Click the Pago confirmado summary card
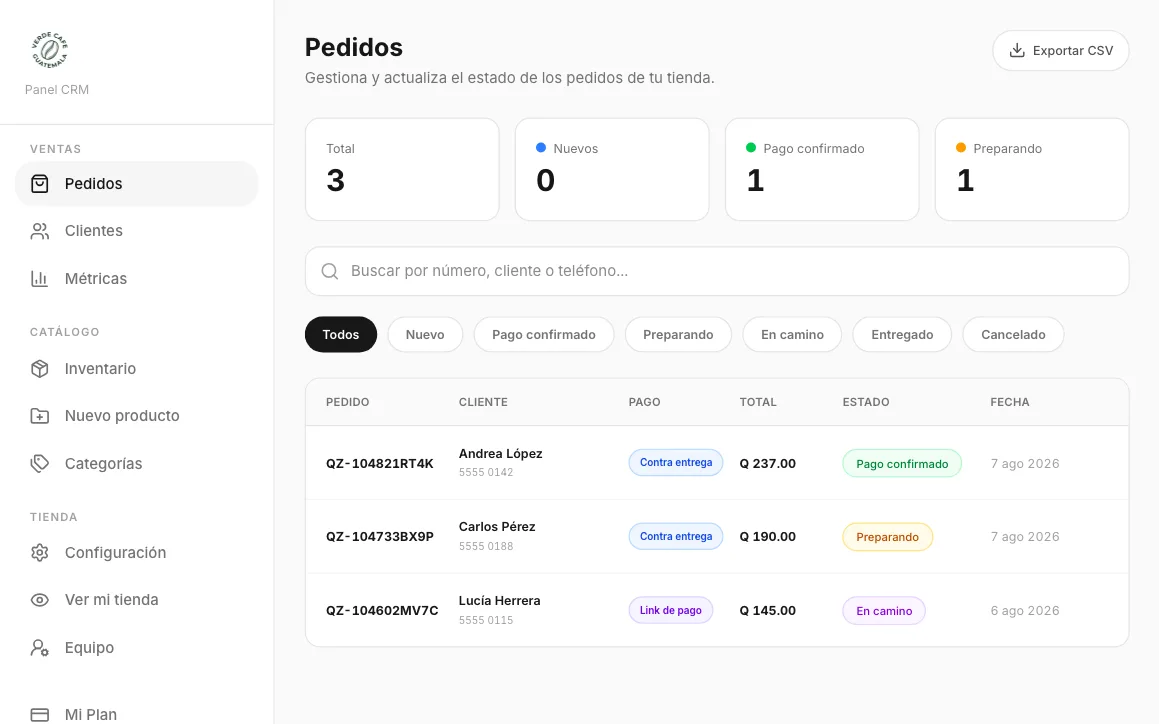This screenshot has width=1159, height=724. point(822,169)
